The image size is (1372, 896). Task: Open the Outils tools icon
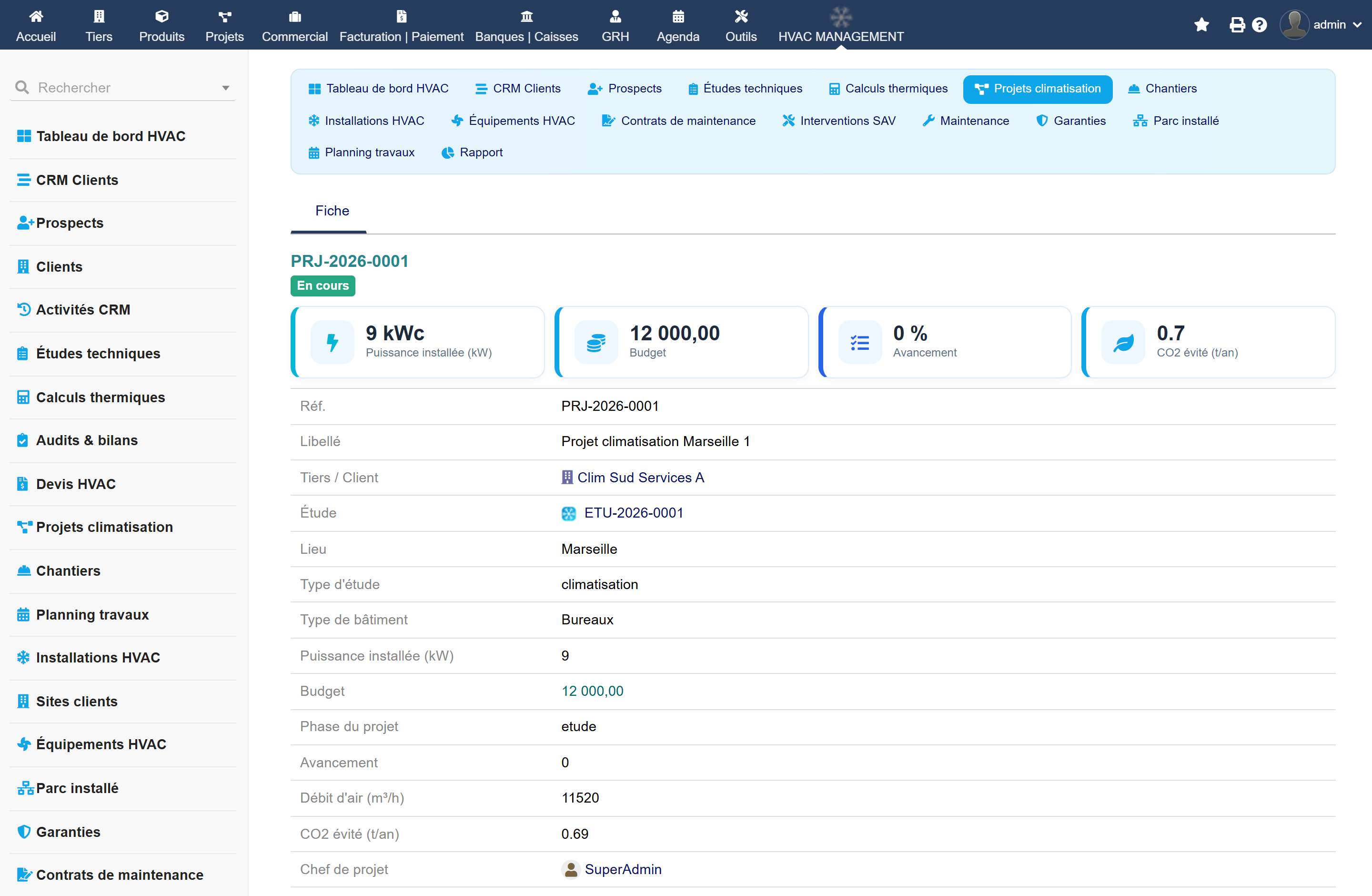[x=741, y=16]
